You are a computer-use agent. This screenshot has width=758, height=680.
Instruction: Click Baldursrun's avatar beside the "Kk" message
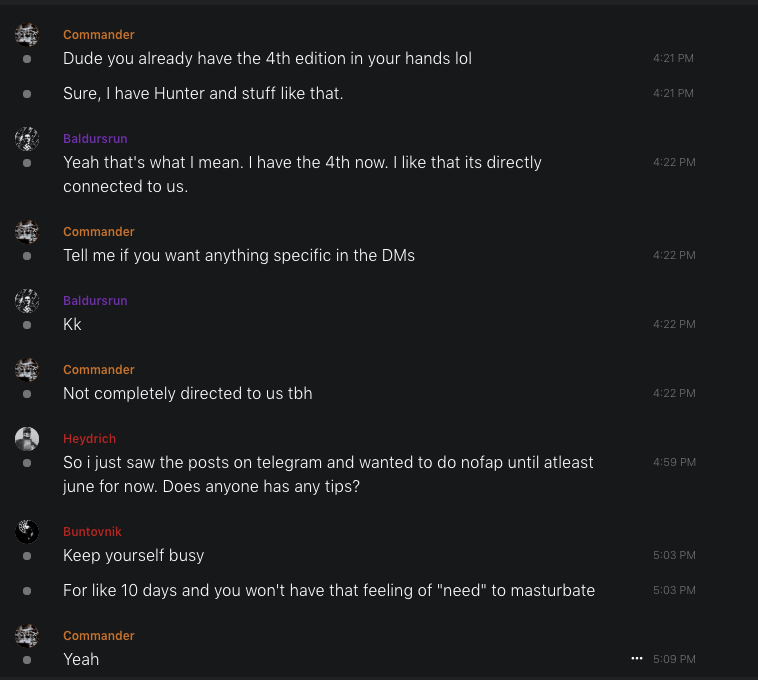click(27, 300)
